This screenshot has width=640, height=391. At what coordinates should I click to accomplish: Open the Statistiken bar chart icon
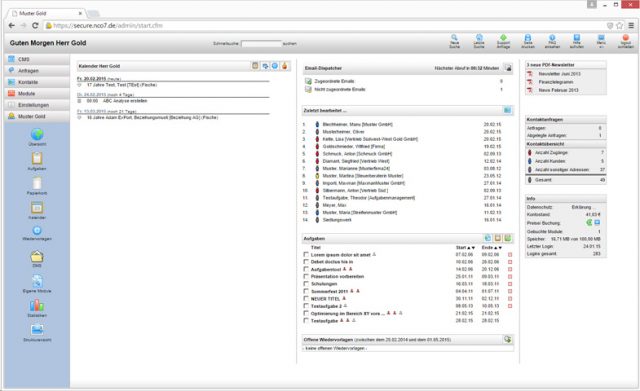[37, 305]
